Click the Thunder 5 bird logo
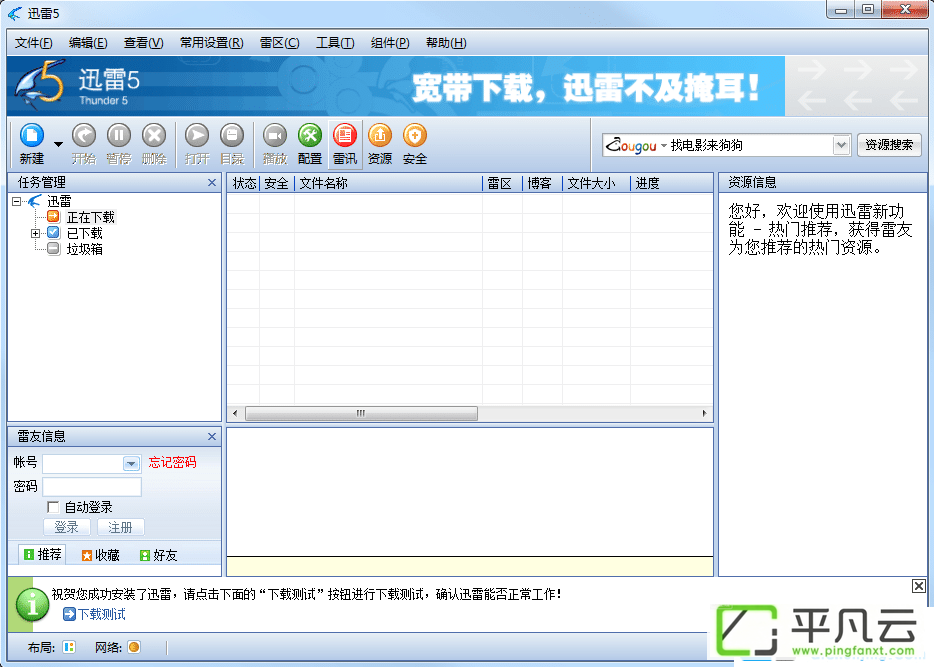This screenshot has width=934, height=667. point(40,85)
